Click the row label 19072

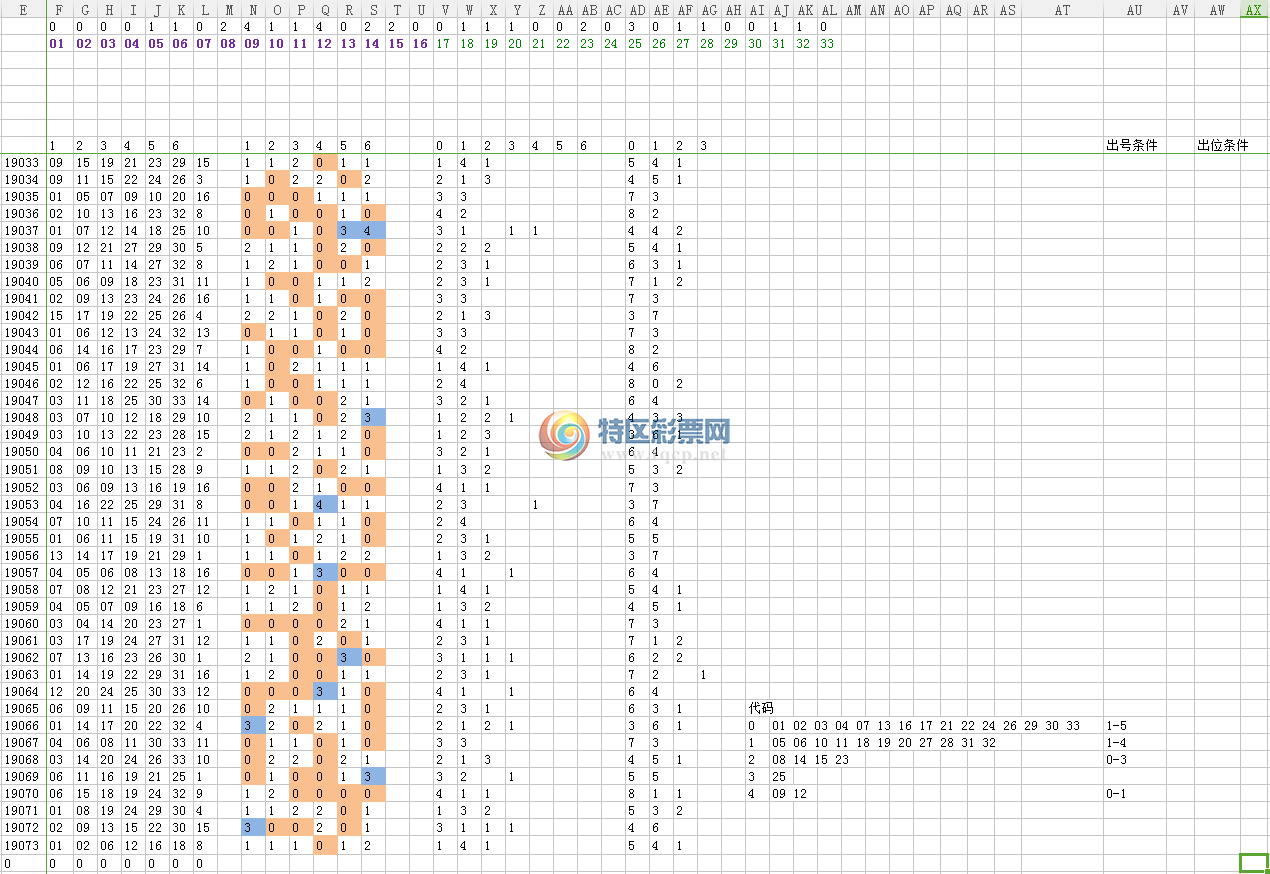pyautogui.click(x=21, y=827)
